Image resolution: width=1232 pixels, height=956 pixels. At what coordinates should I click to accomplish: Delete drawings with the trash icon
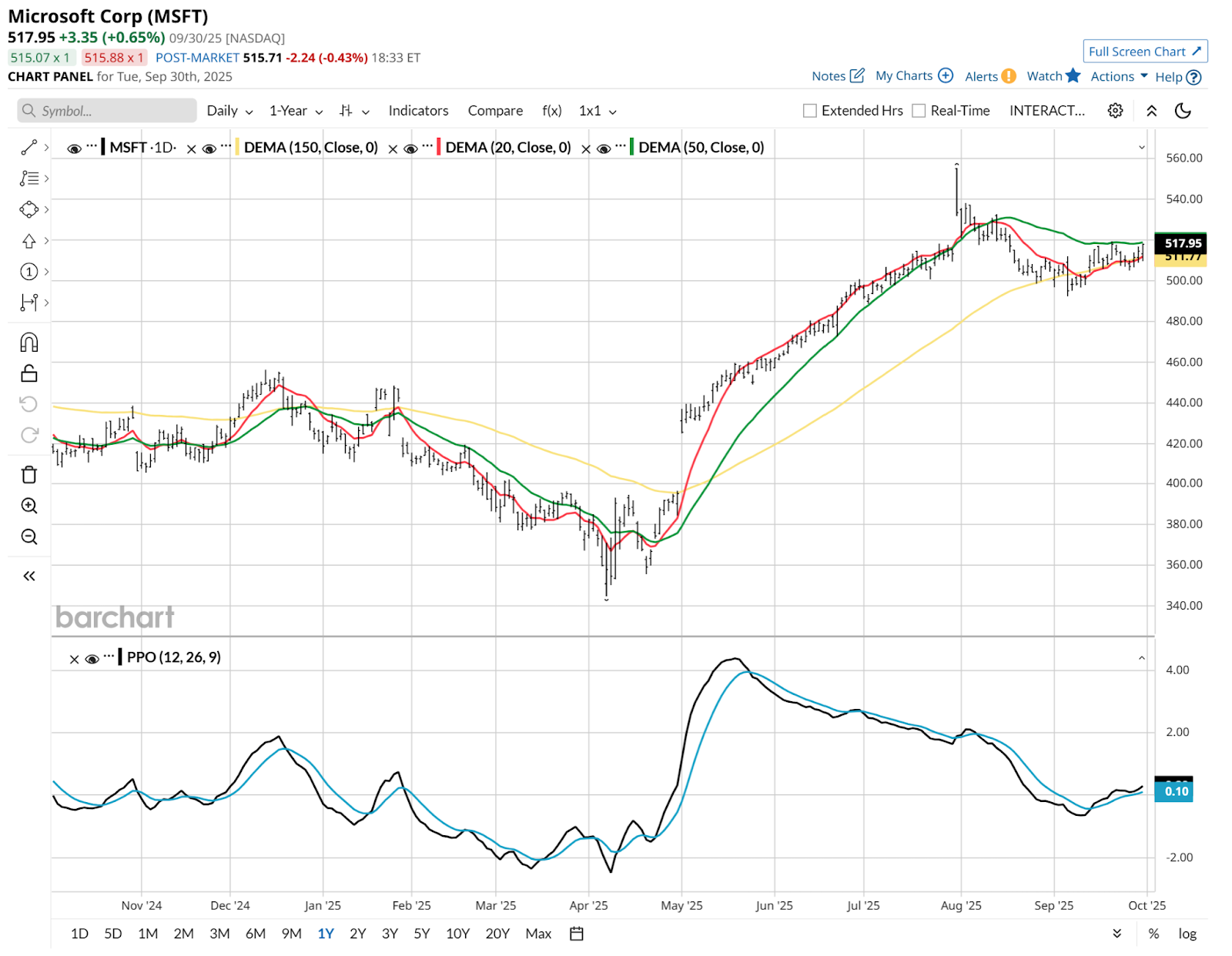pos(29,475)
